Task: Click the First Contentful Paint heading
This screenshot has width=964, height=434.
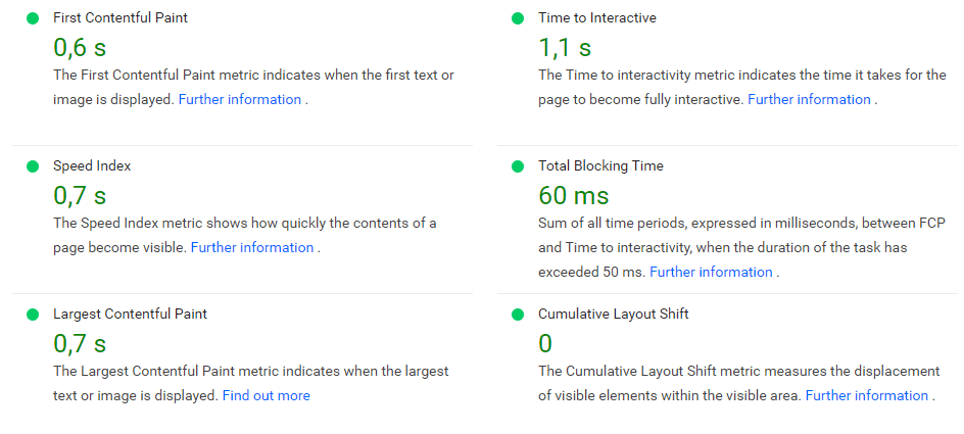Action: [x=120, y=18]
